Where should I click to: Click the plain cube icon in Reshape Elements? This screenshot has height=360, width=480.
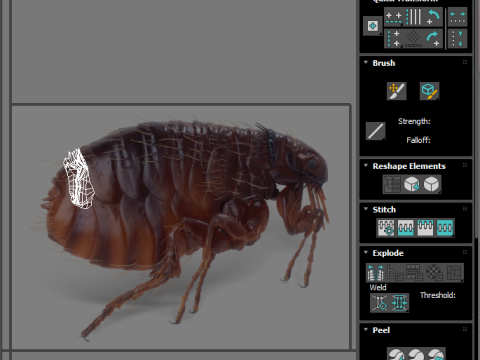(x=432, y=184)
